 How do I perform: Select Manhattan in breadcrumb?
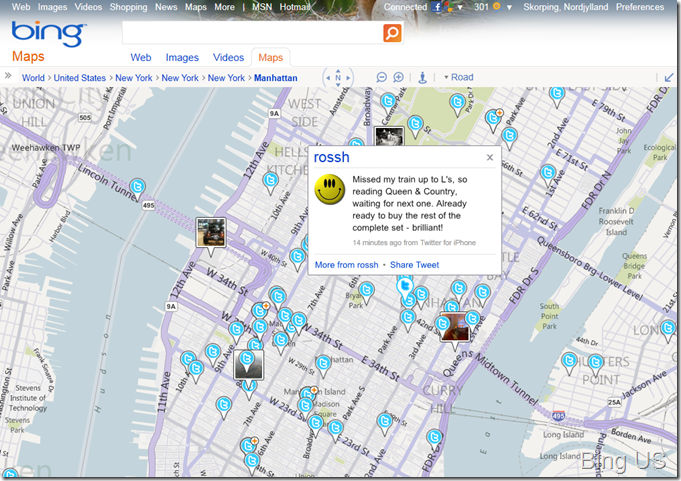point(276,78)
